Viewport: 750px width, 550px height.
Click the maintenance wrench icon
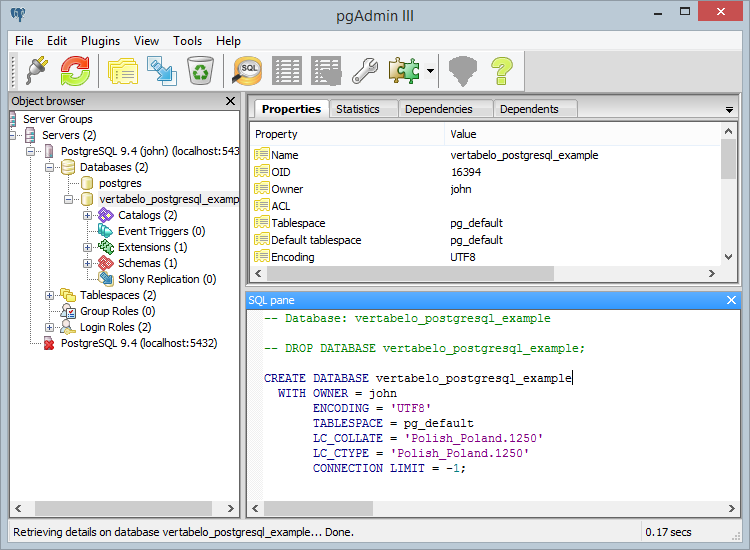(x=363, y=70)
